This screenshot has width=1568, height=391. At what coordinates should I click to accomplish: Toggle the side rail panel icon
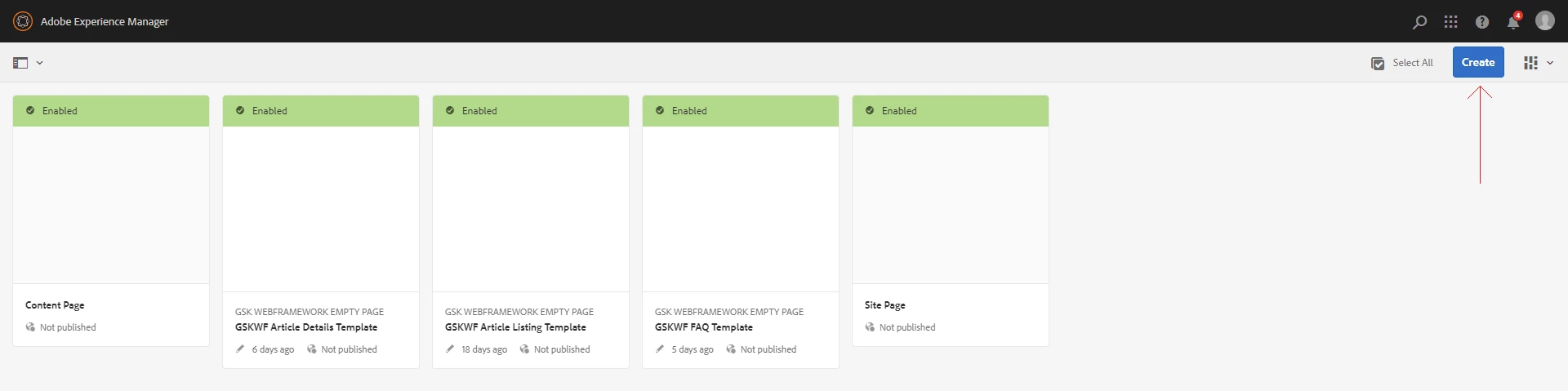pyautogui.click(x=20, y=63)
